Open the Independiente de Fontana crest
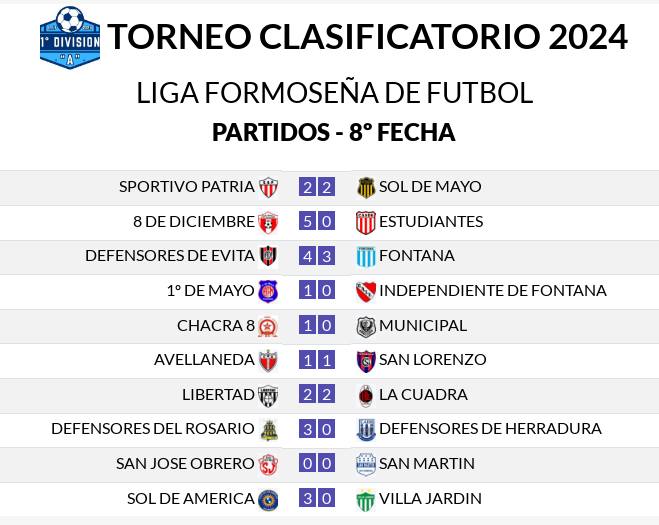 366,291
